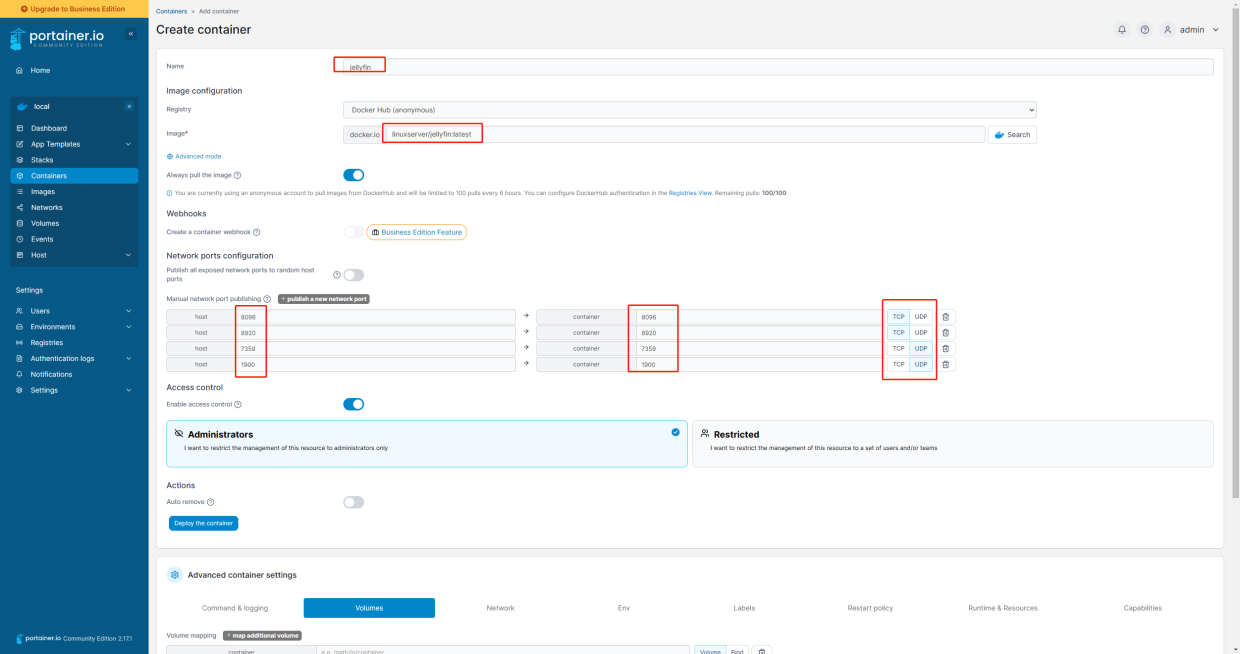
Task: Expand Advanced mode link
Action: tap(194, 156)
